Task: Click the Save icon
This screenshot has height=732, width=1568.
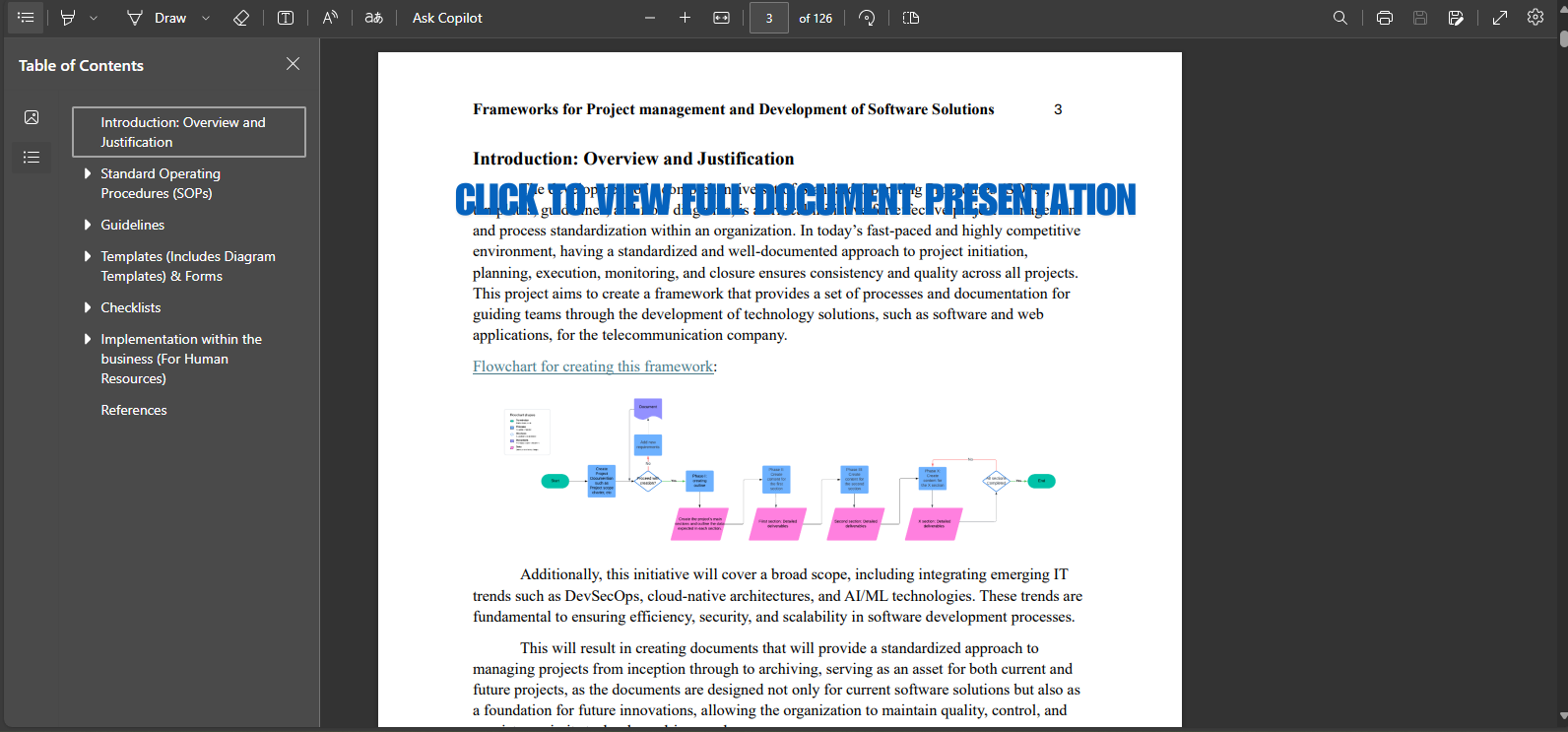Action: coord(1420,18)
